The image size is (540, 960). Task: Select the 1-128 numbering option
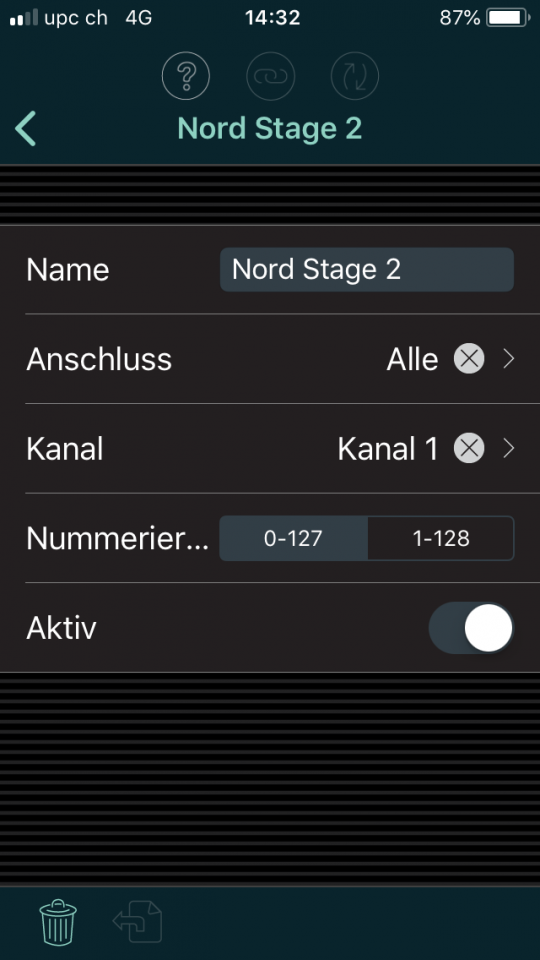coord(441,538)
